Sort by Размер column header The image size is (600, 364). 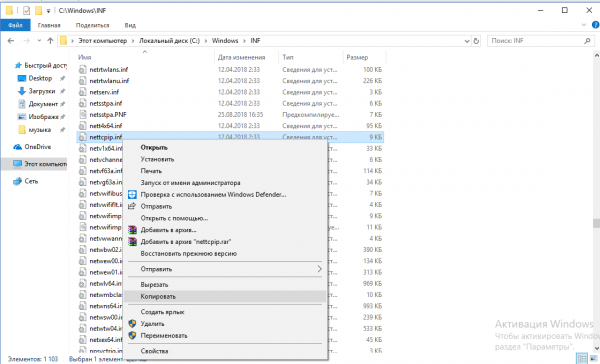pos(357,57)
